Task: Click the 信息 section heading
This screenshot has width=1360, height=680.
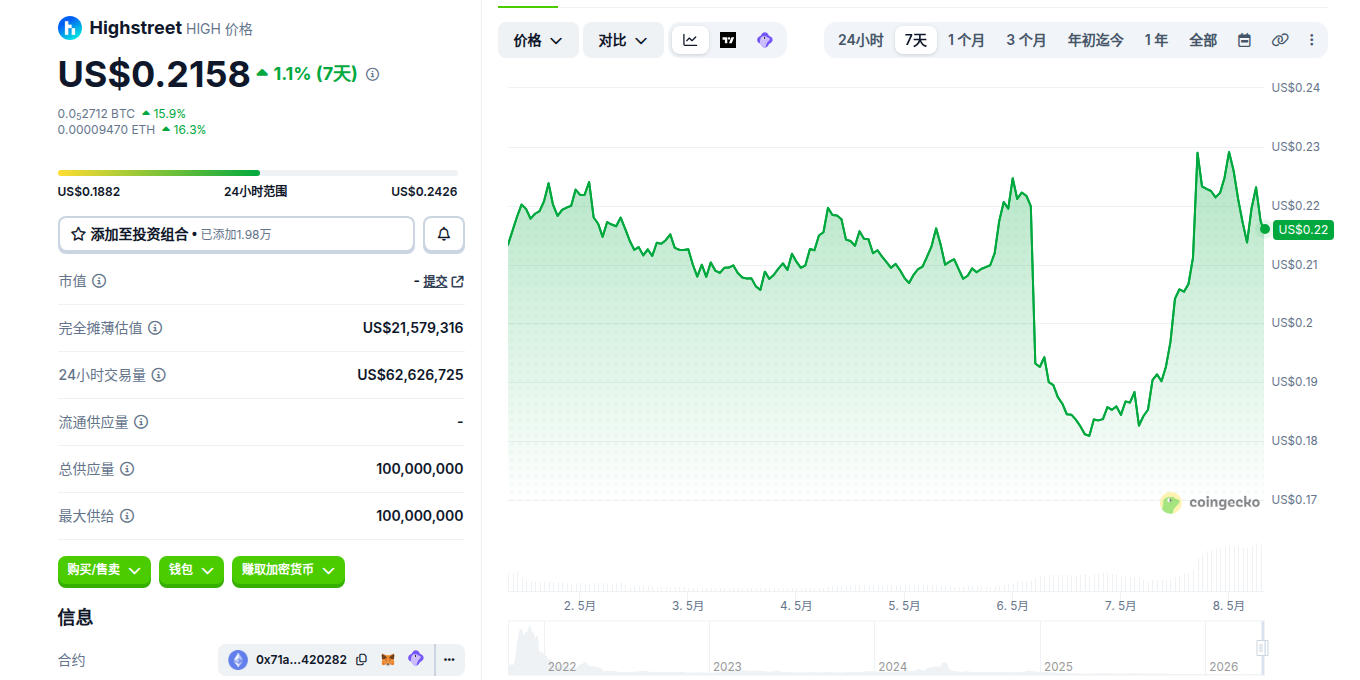Action: click(x=75, y=617)
